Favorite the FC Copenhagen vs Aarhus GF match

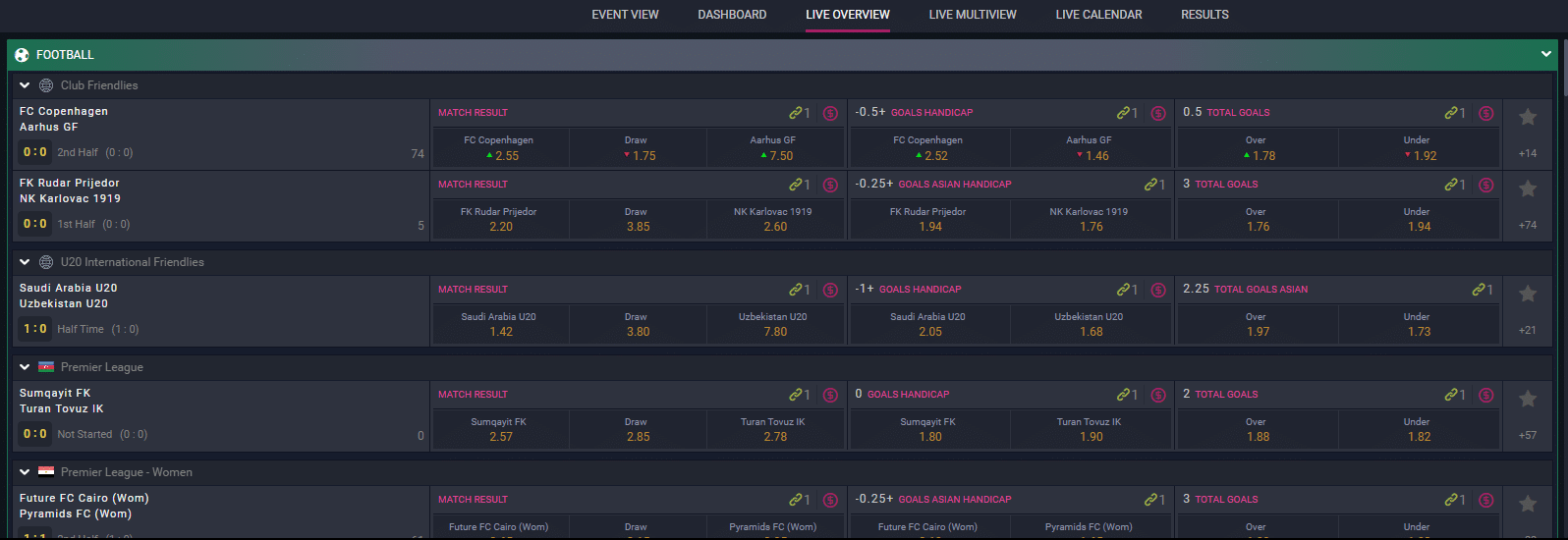(1527, 117)
